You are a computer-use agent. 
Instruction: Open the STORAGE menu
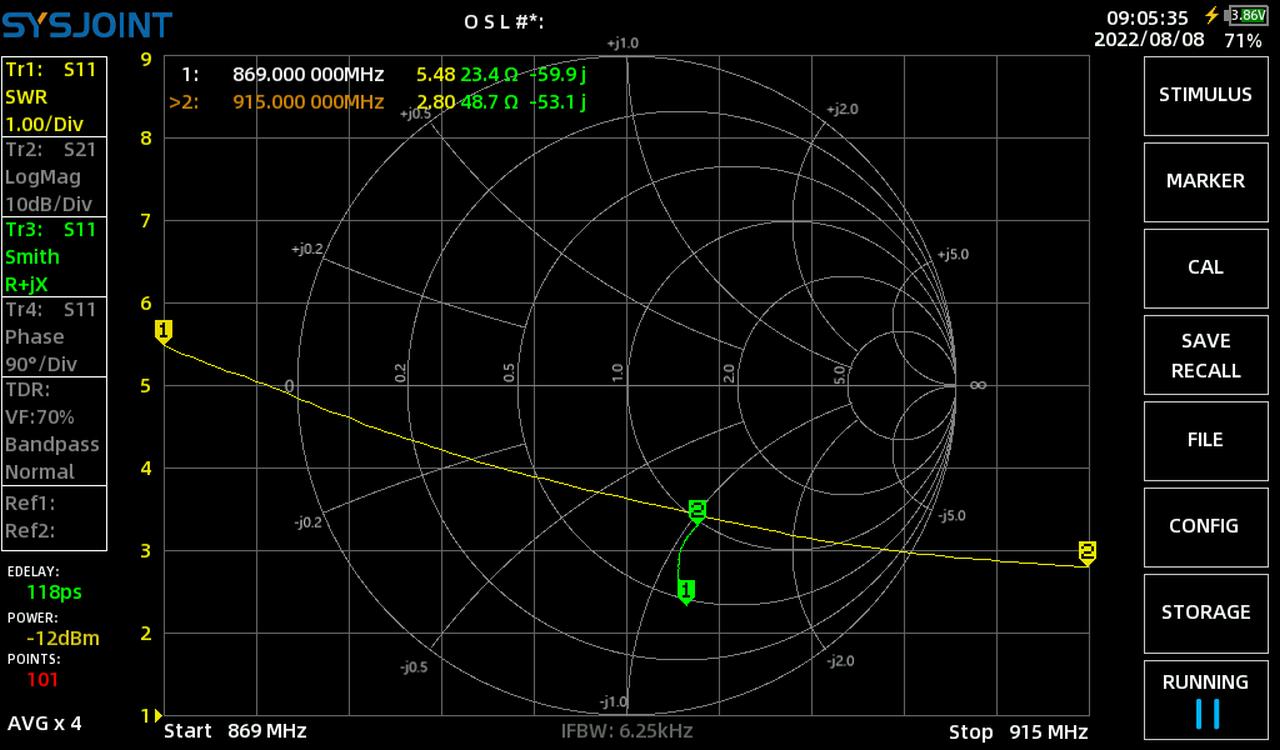[1205, 612]
